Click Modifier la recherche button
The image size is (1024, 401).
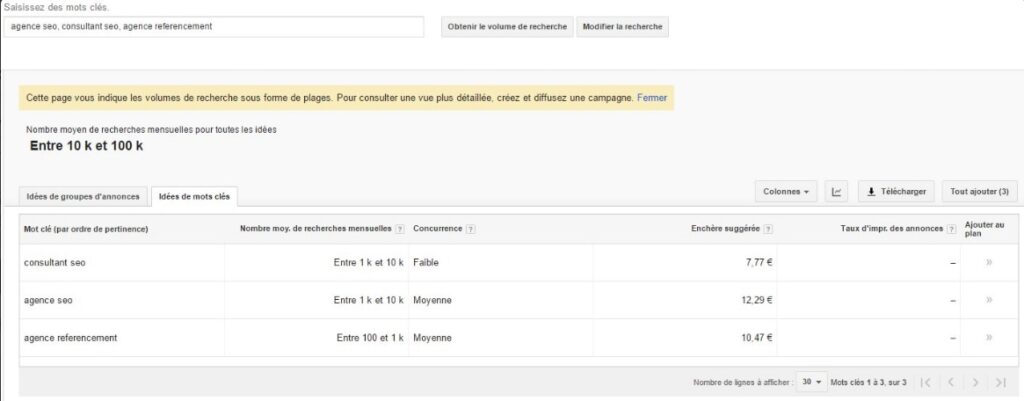[622, 26]
